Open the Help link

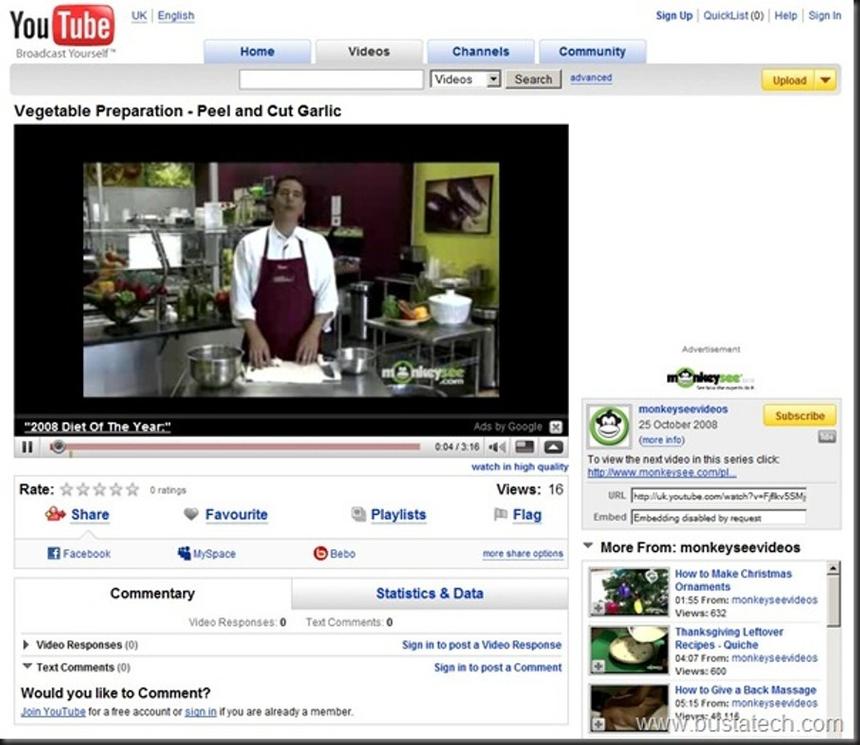785,15
